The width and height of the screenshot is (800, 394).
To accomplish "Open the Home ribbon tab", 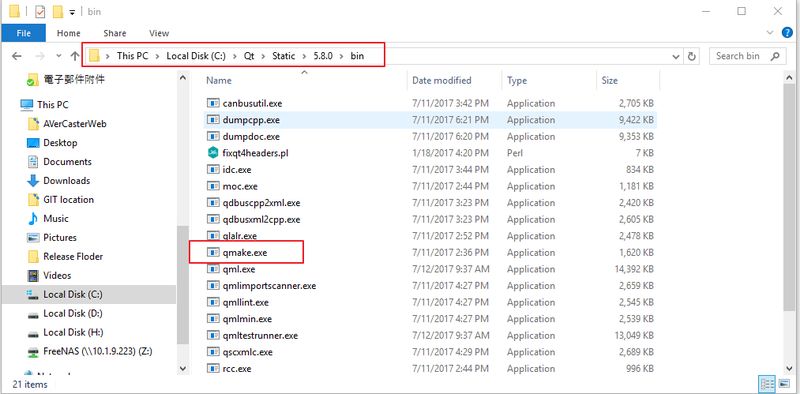I will tap(68, 33).
